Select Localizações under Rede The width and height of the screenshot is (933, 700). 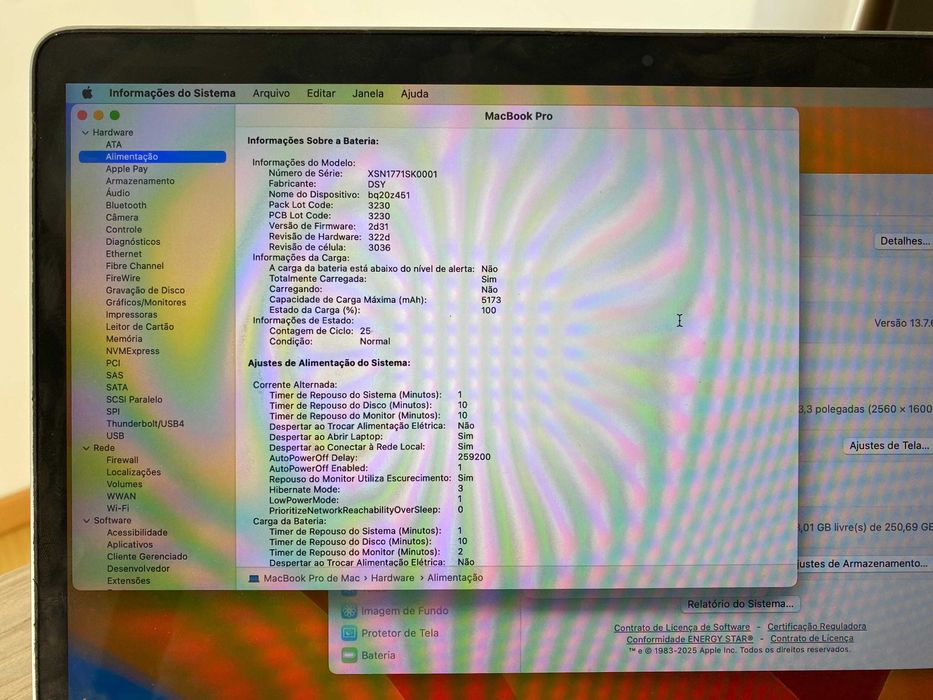[x=134, y=472]
